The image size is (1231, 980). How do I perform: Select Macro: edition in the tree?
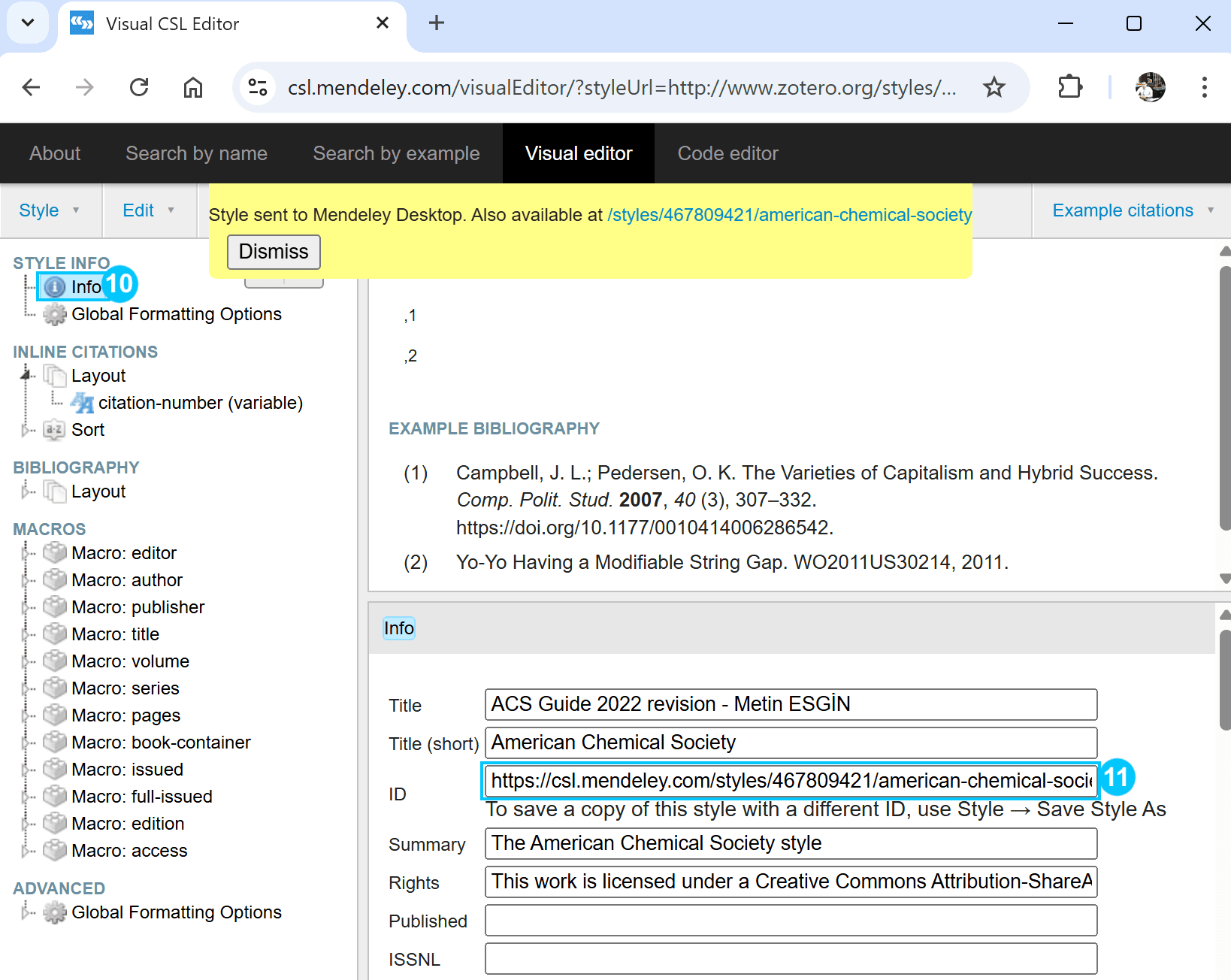[128, 824]
